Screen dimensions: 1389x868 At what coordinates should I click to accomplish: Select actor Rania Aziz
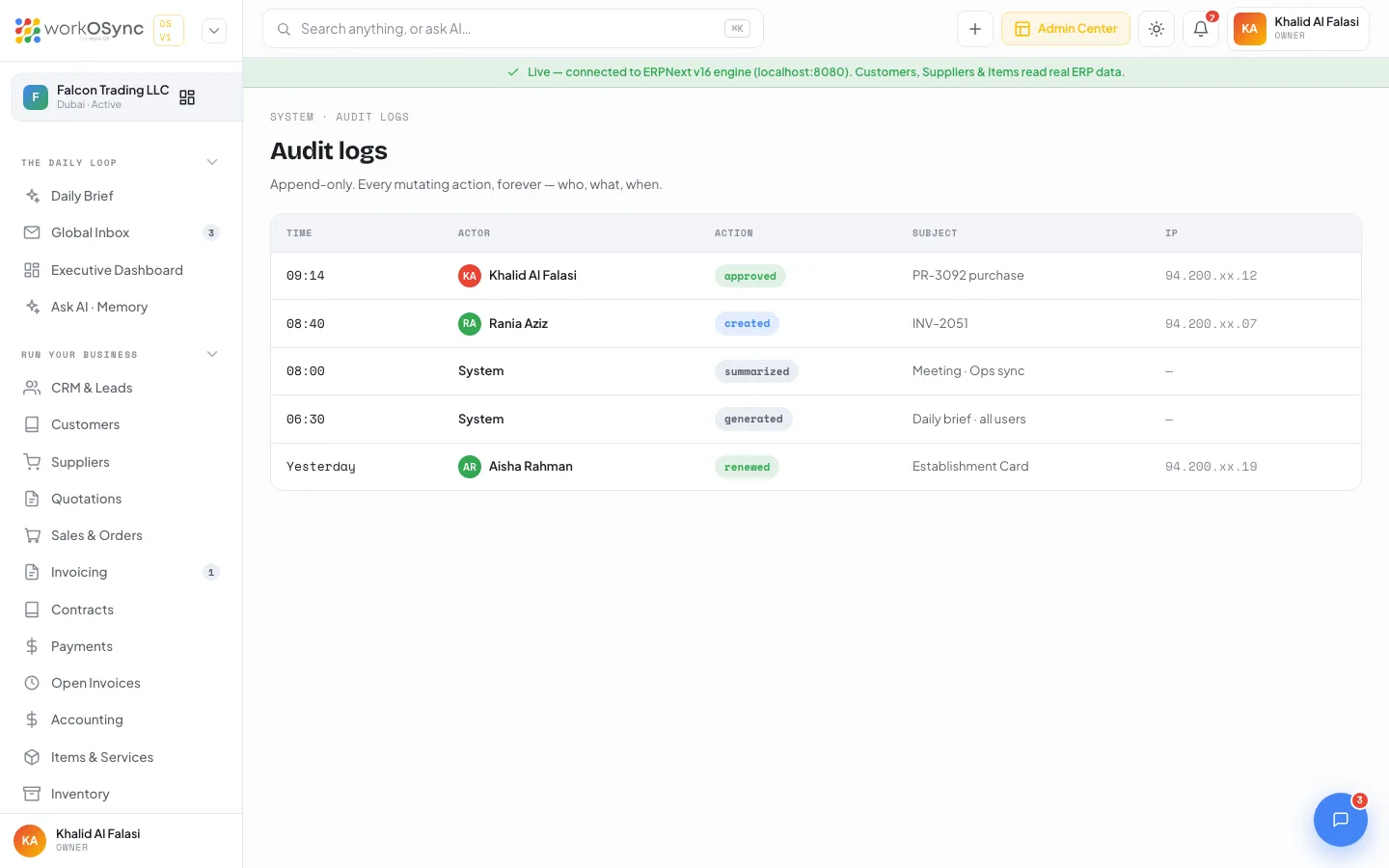point(503,323)
